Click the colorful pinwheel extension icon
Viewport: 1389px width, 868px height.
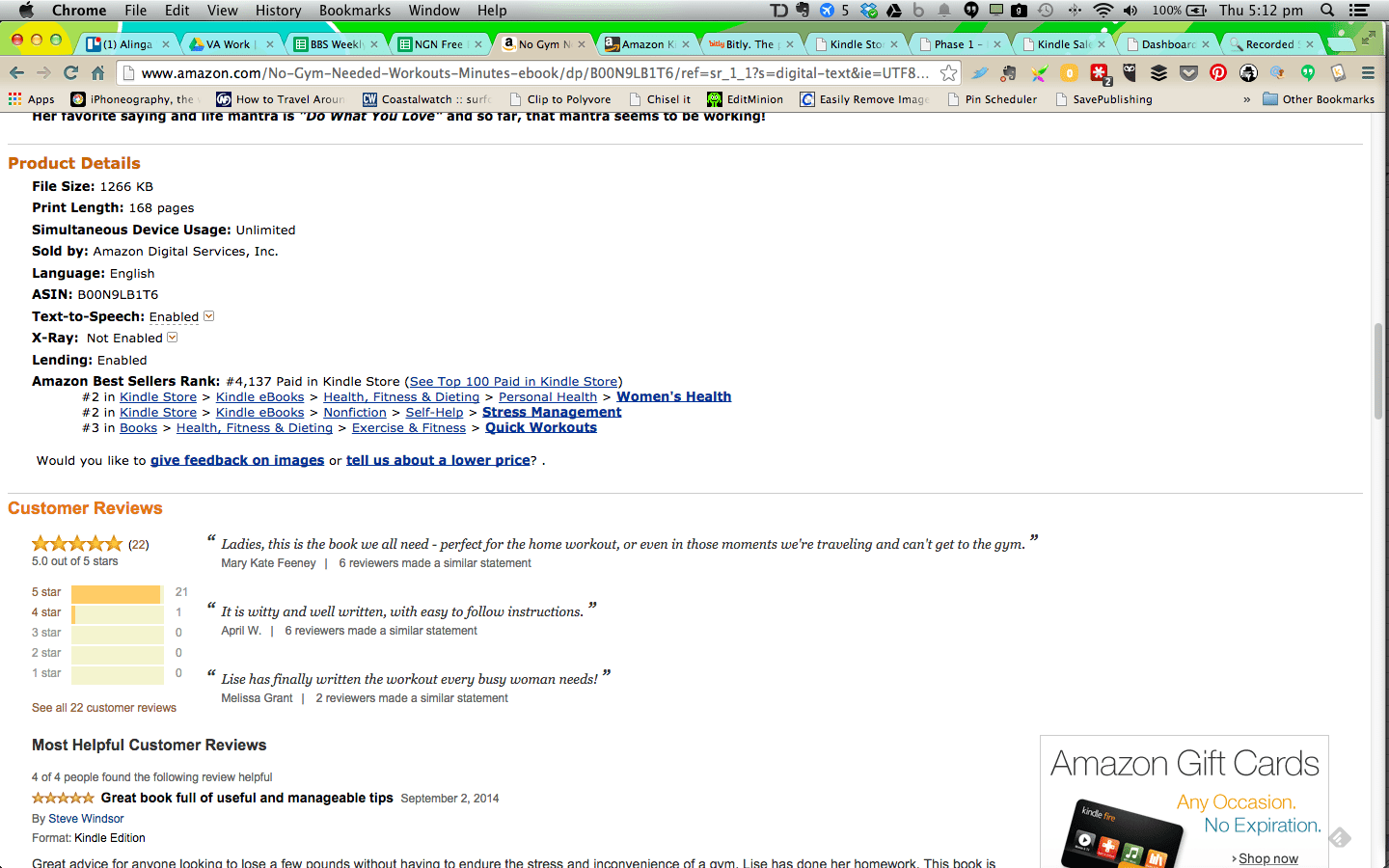1039,73
